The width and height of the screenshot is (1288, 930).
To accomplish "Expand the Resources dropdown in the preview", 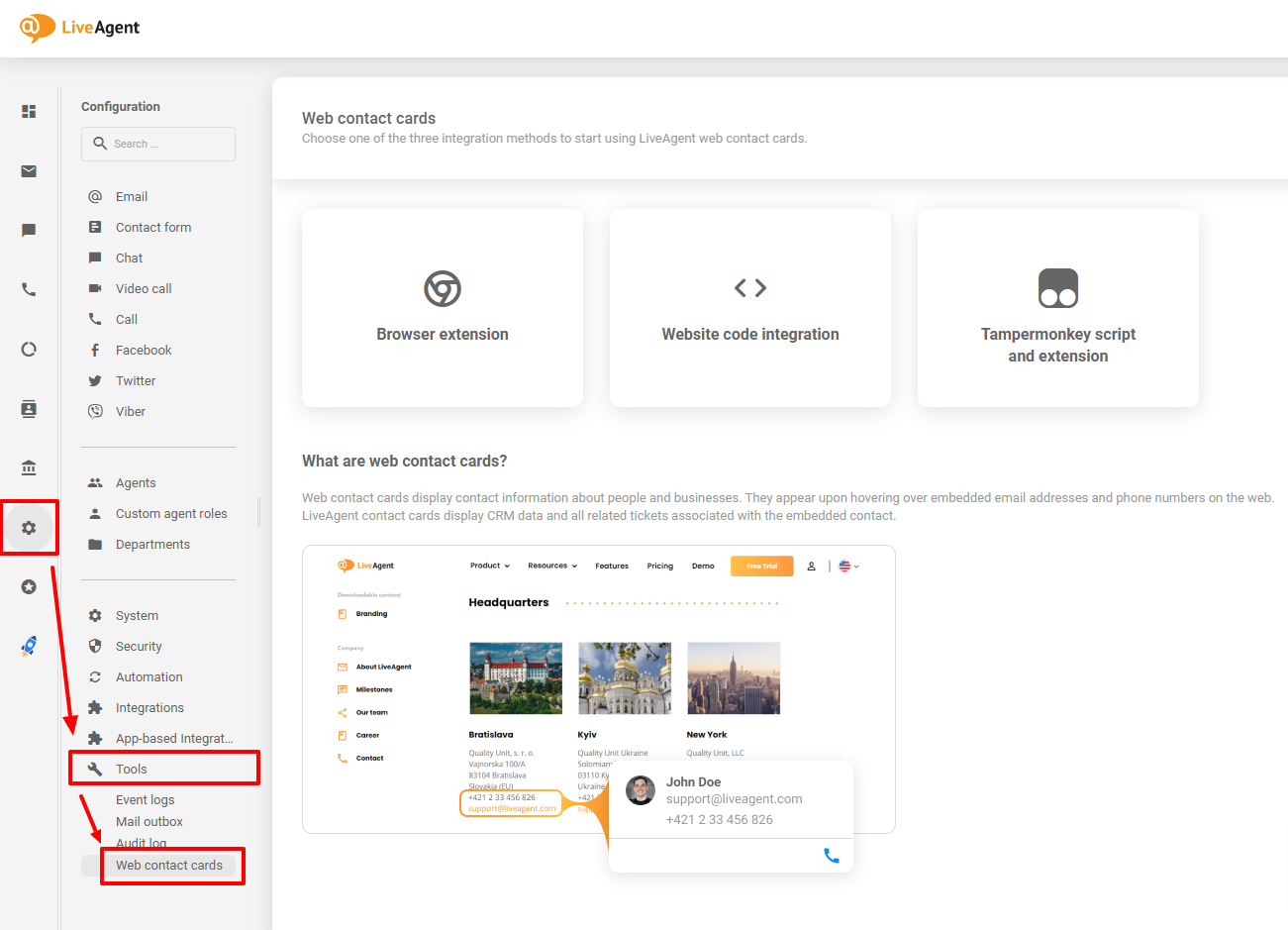I will tap(551, 565).
